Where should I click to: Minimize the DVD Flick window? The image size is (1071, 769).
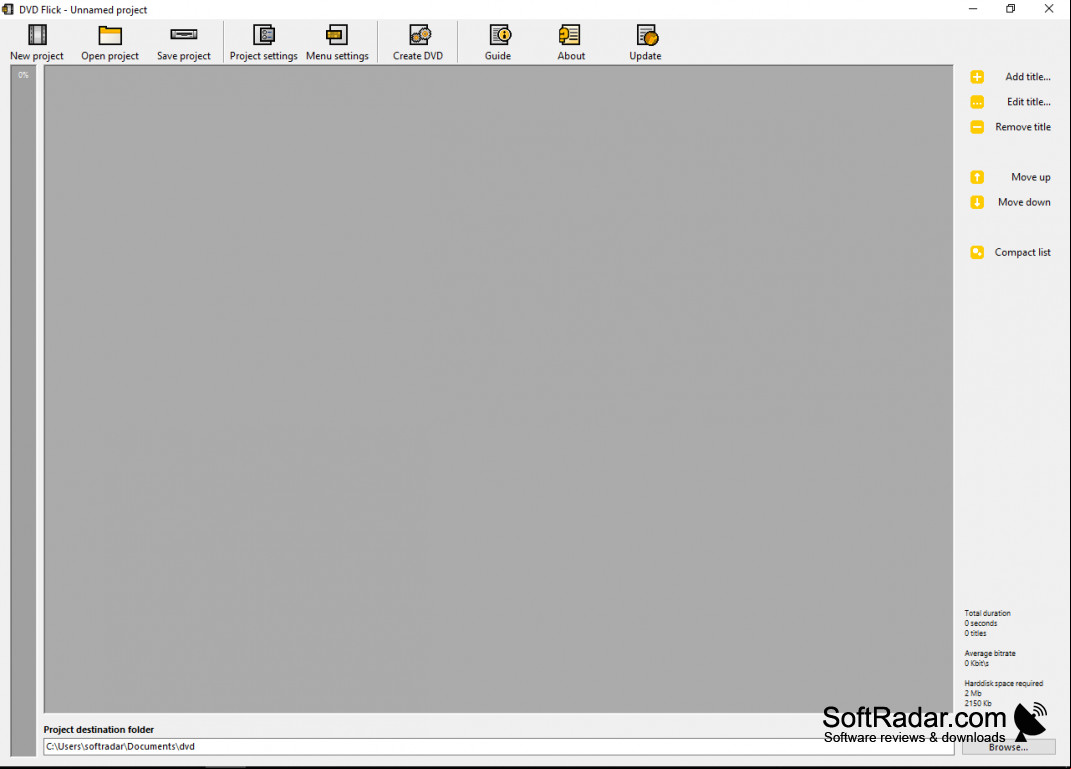point(973,9)
